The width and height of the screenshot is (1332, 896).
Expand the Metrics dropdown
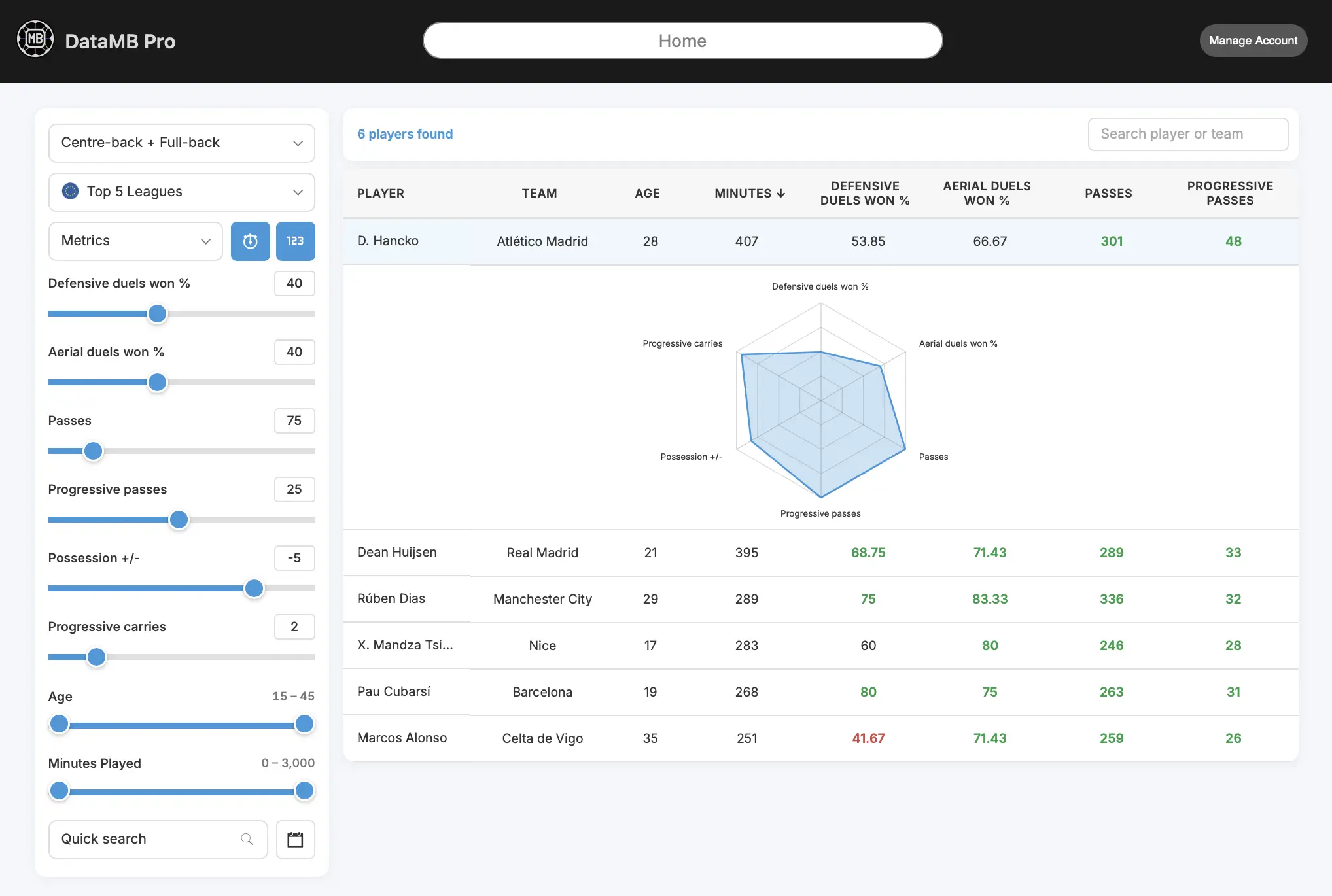coord(135,241)
